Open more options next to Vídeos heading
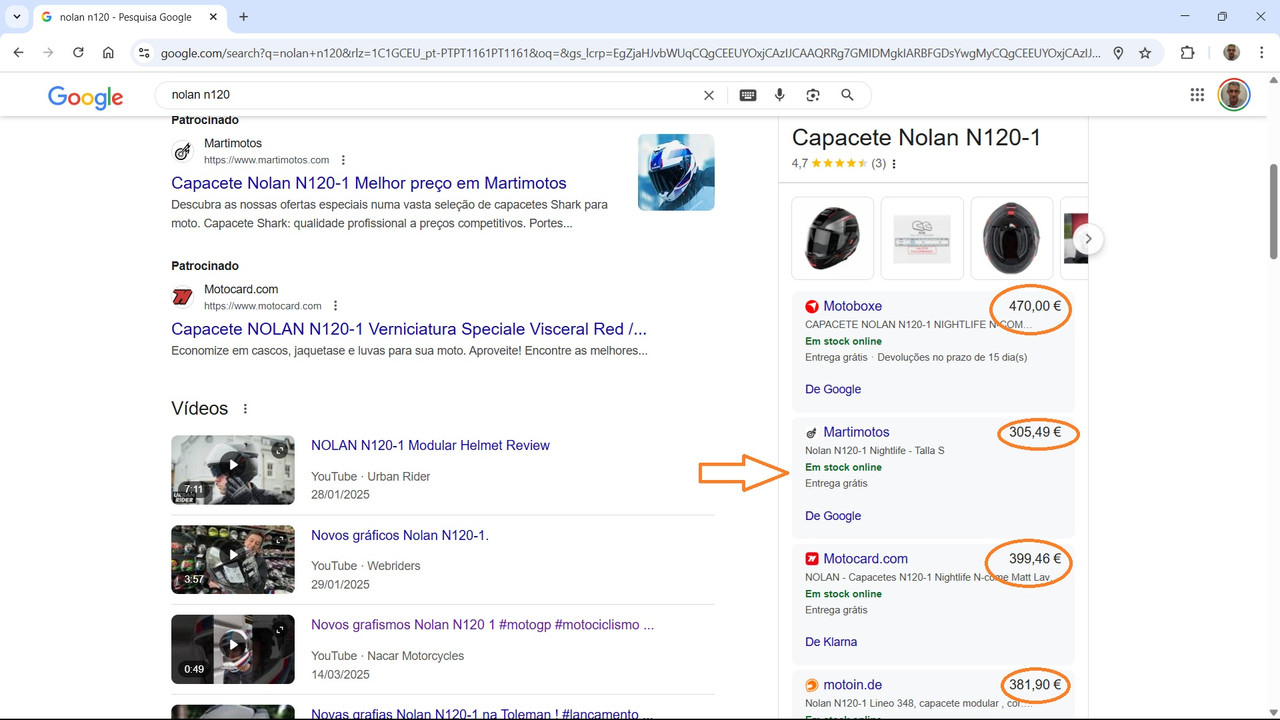Screen dimensions: 1280x720 tap(245, 409)
